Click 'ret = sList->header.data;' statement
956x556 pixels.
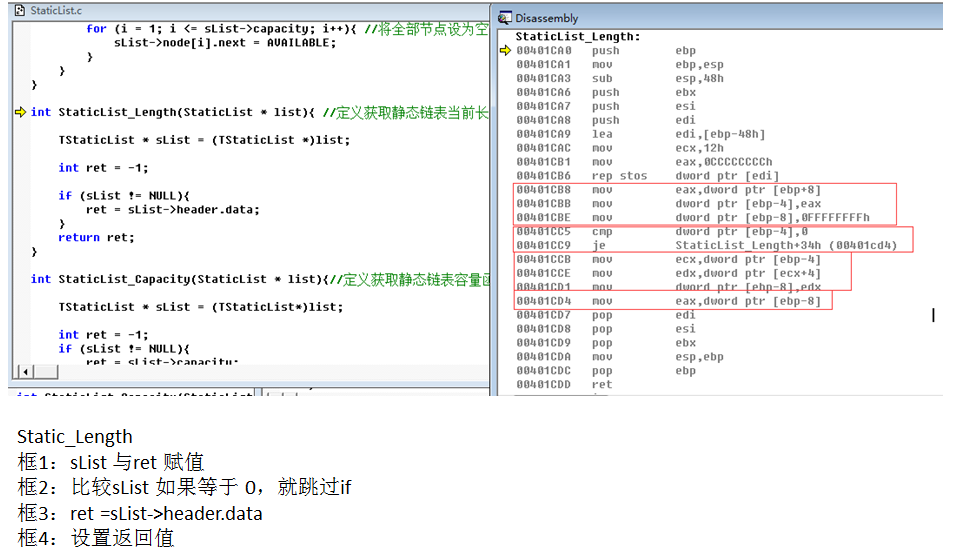click(173, 210)
